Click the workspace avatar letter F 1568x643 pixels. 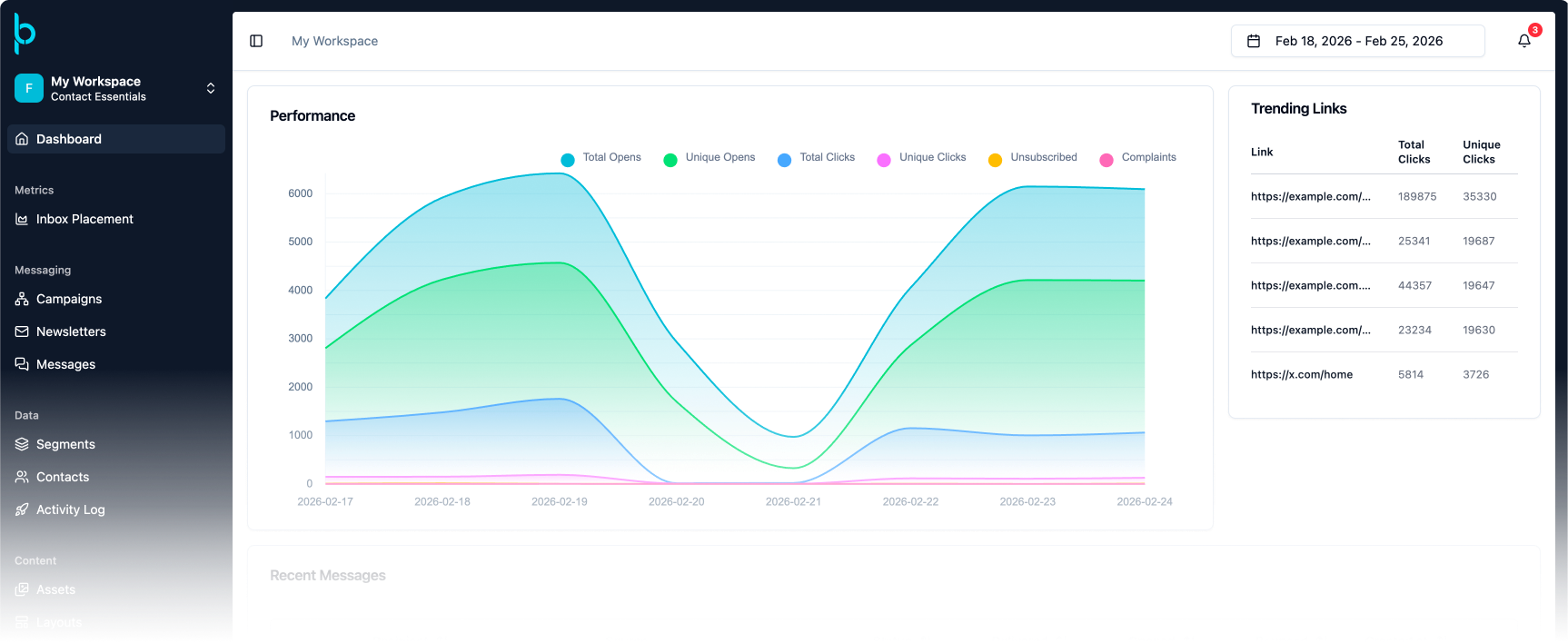[x=29, y=88]
